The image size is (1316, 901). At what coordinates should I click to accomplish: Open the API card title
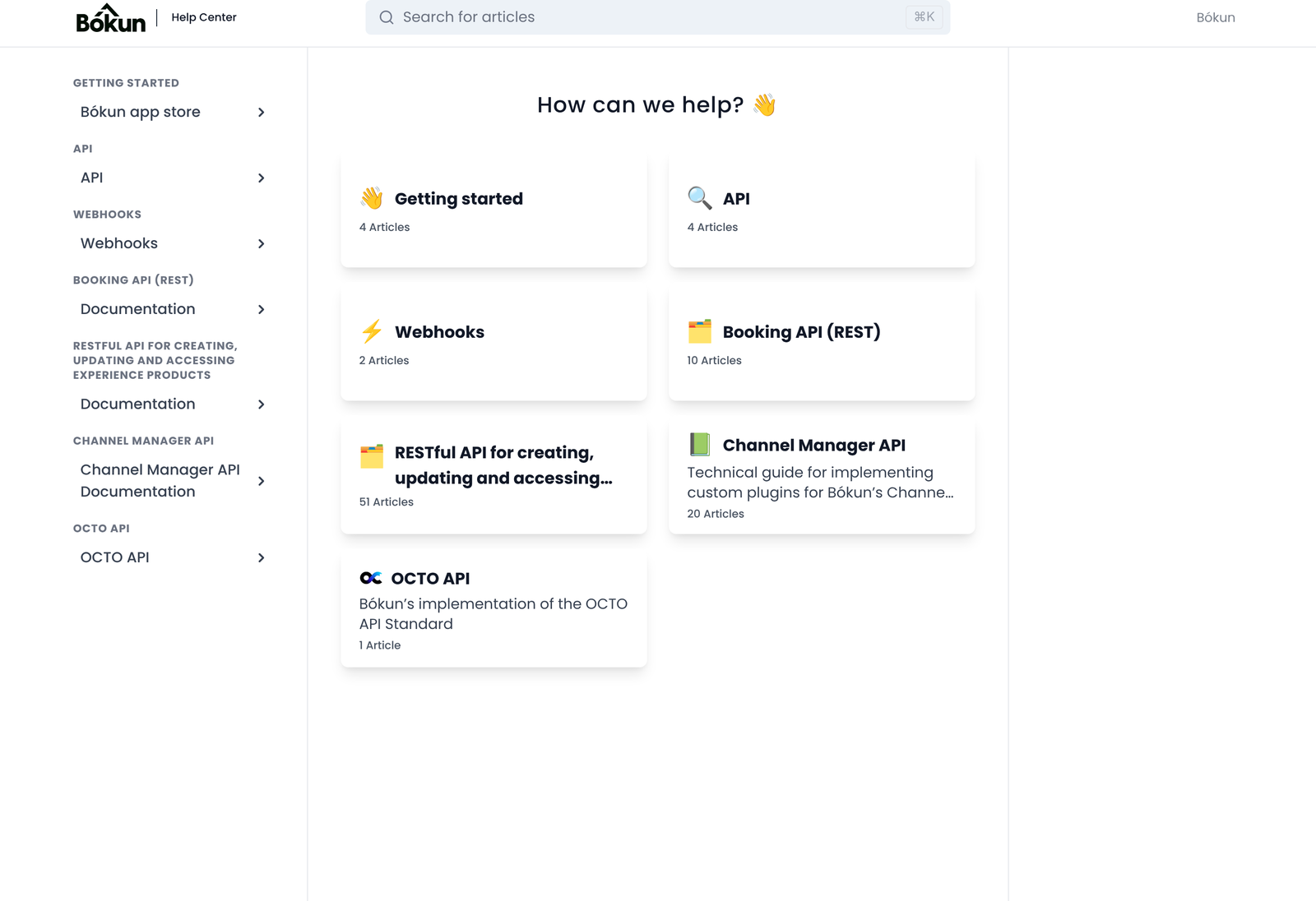(736, 199)
